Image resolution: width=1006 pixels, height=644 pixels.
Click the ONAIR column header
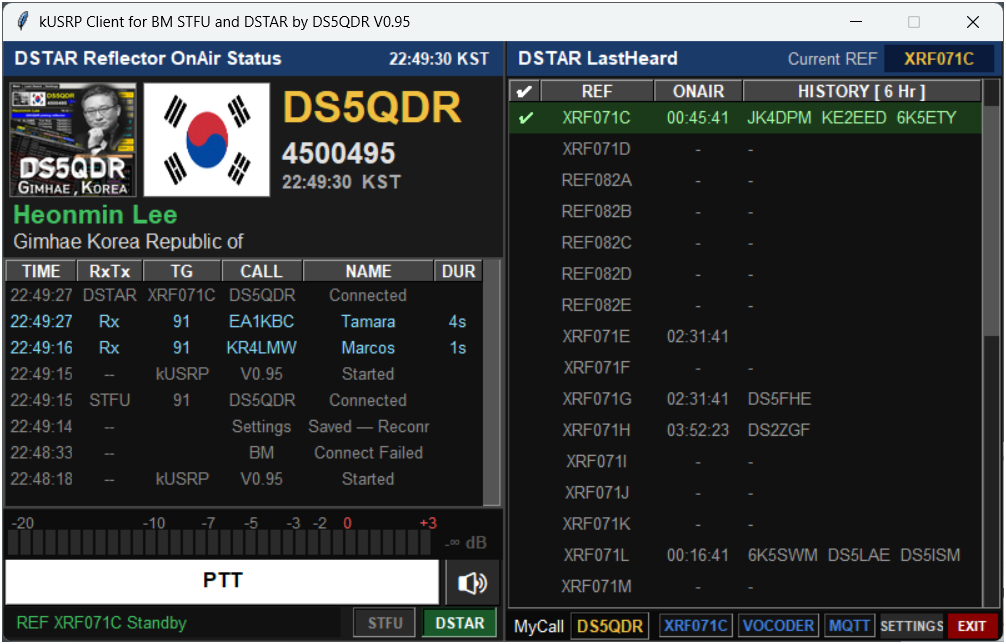[698, 91]
